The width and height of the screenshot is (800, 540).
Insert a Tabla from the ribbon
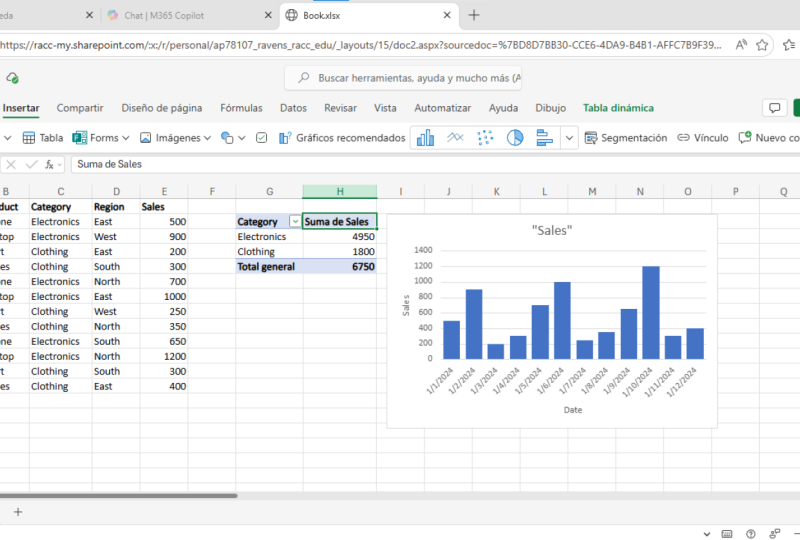(43, 138)
